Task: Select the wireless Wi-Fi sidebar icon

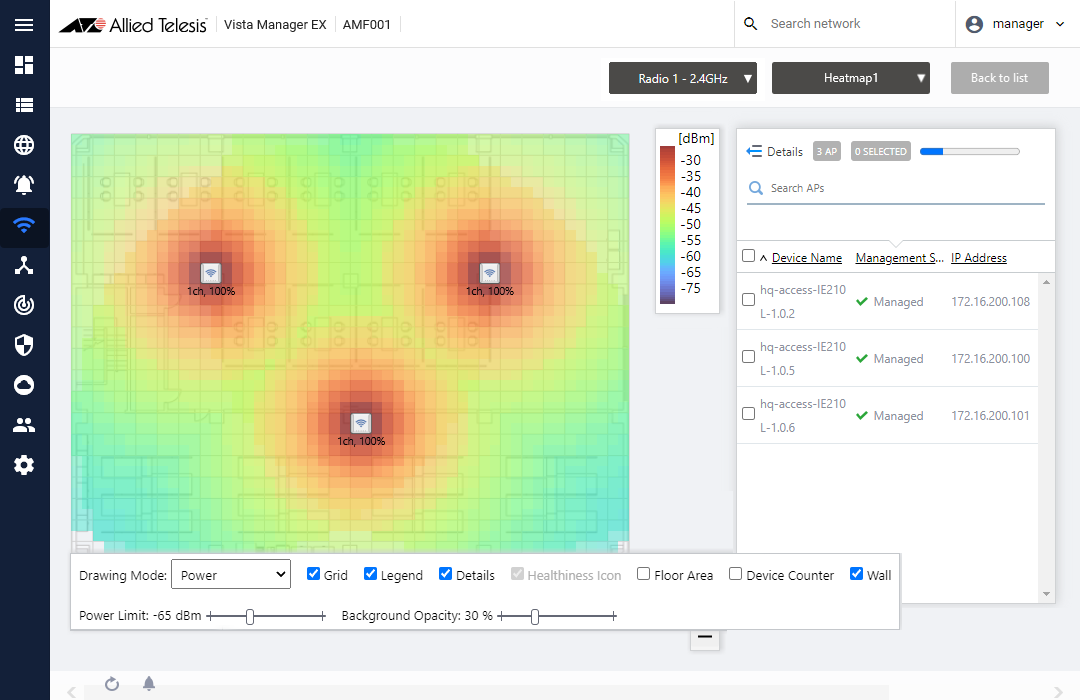Action: point(24,225)
